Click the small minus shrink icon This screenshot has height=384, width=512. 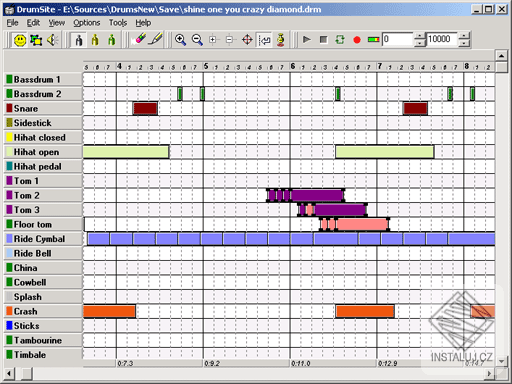pos(230,40)
